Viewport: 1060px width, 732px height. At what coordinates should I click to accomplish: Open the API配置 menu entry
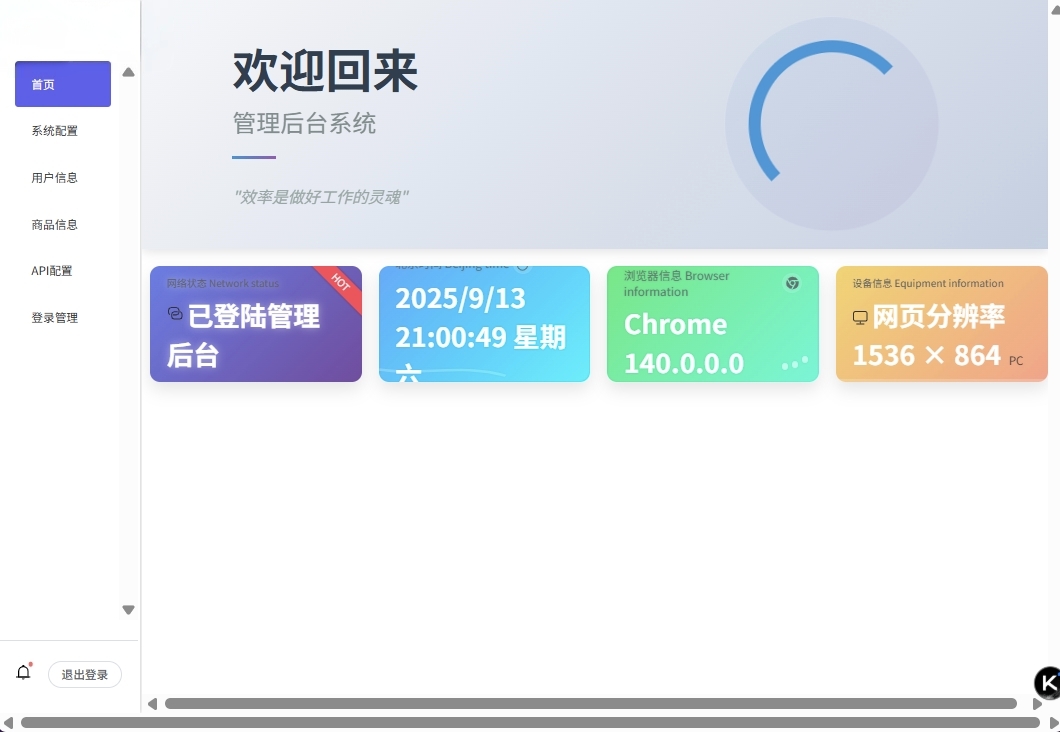pos(52,271)
